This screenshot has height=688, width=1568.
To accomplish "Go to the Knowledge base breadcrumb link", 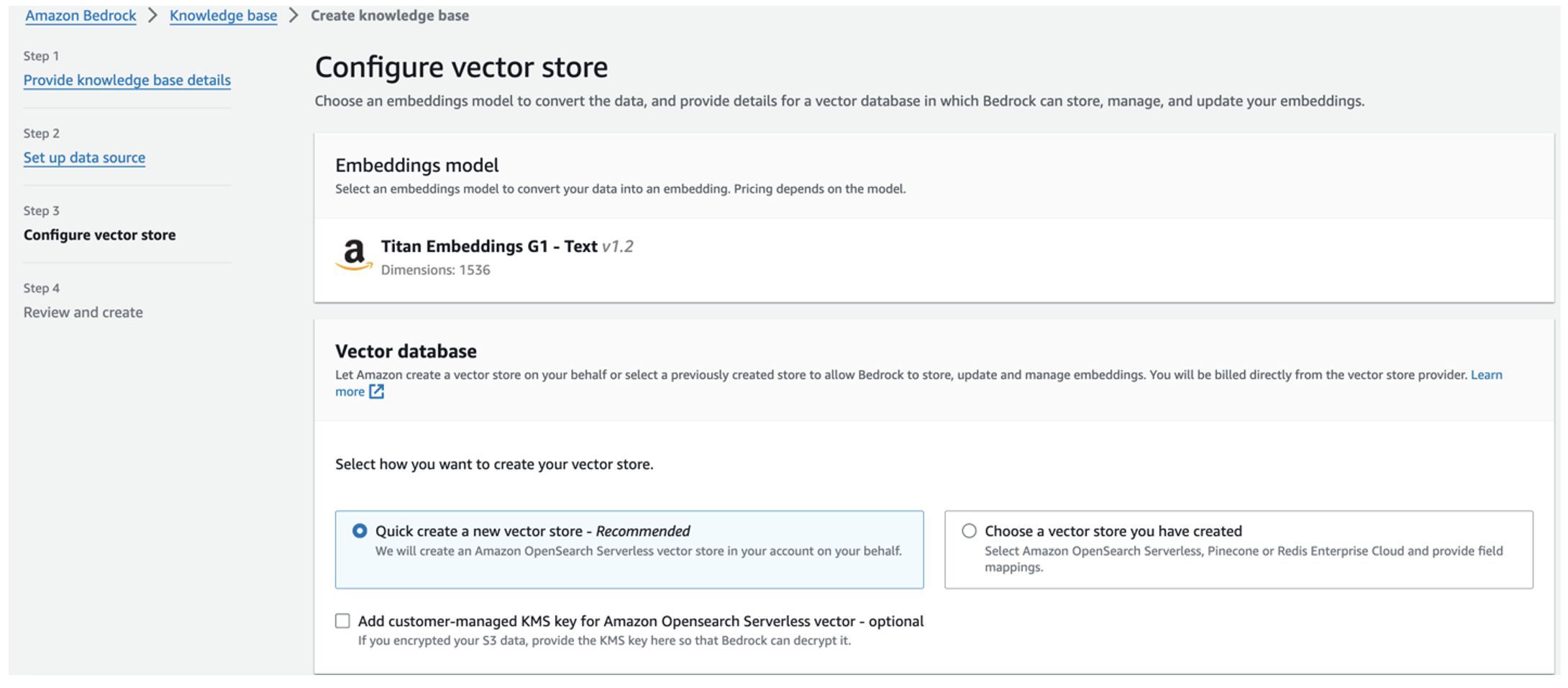I will [x=223, y=15].
